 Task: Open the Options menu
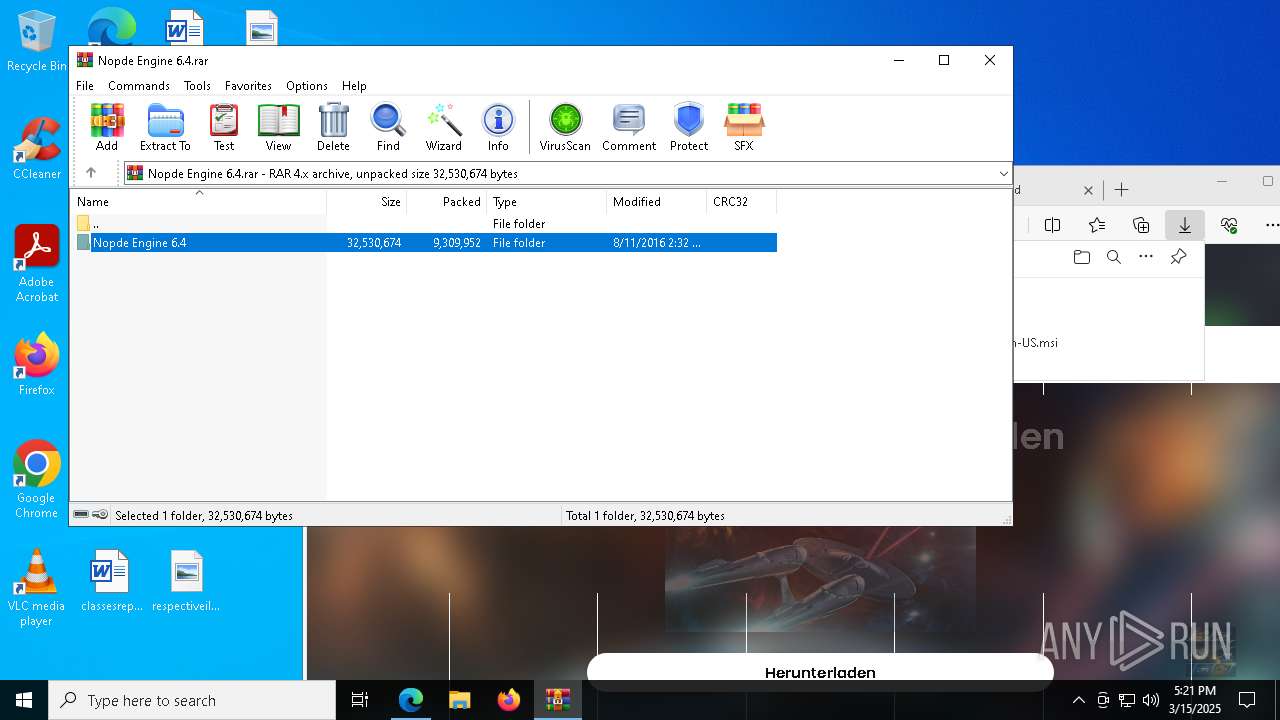click(x=307, y=86)
